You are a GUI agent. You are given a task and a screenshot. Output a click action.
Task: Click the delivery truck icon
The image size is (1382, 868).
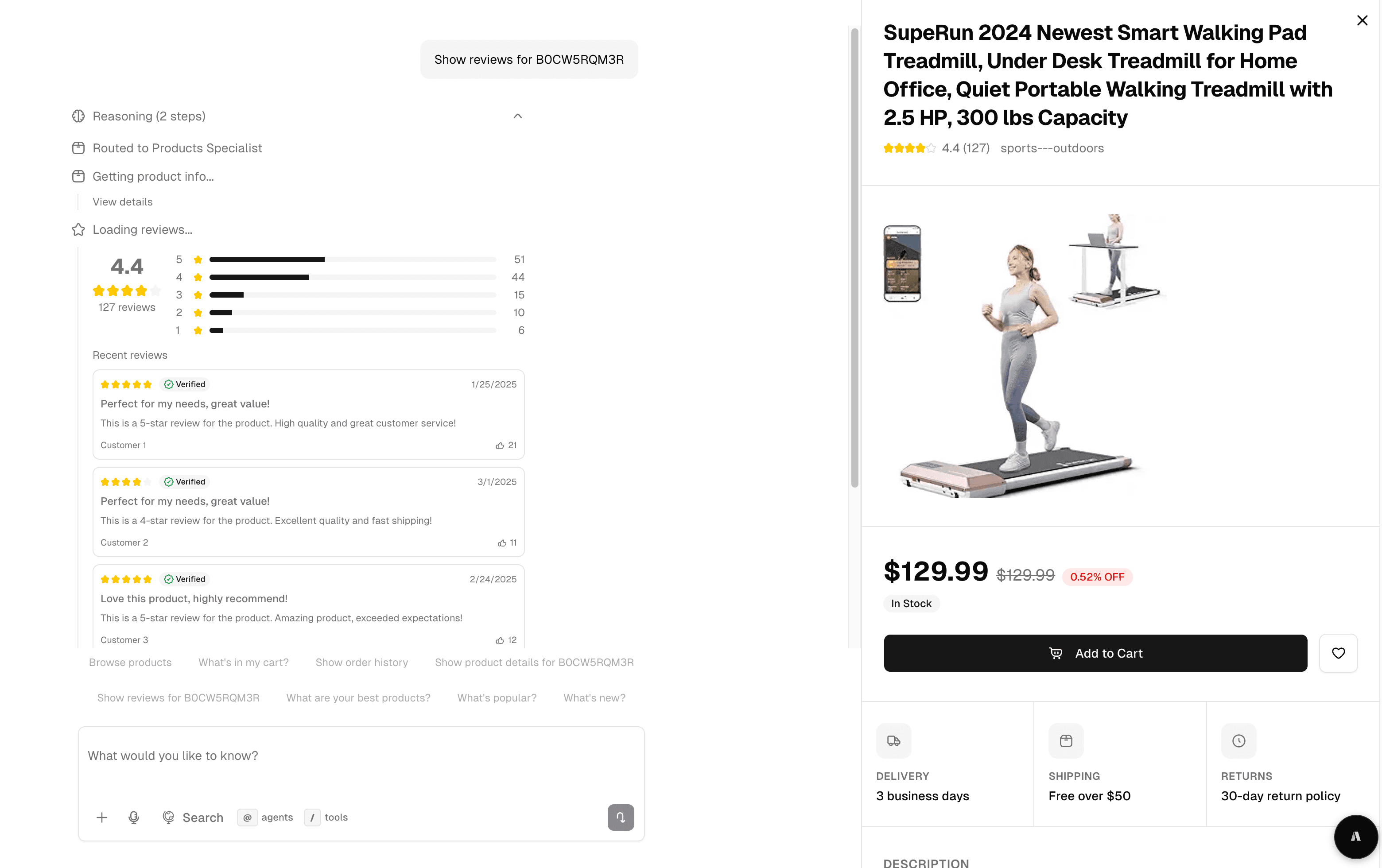tap(894, 740)
